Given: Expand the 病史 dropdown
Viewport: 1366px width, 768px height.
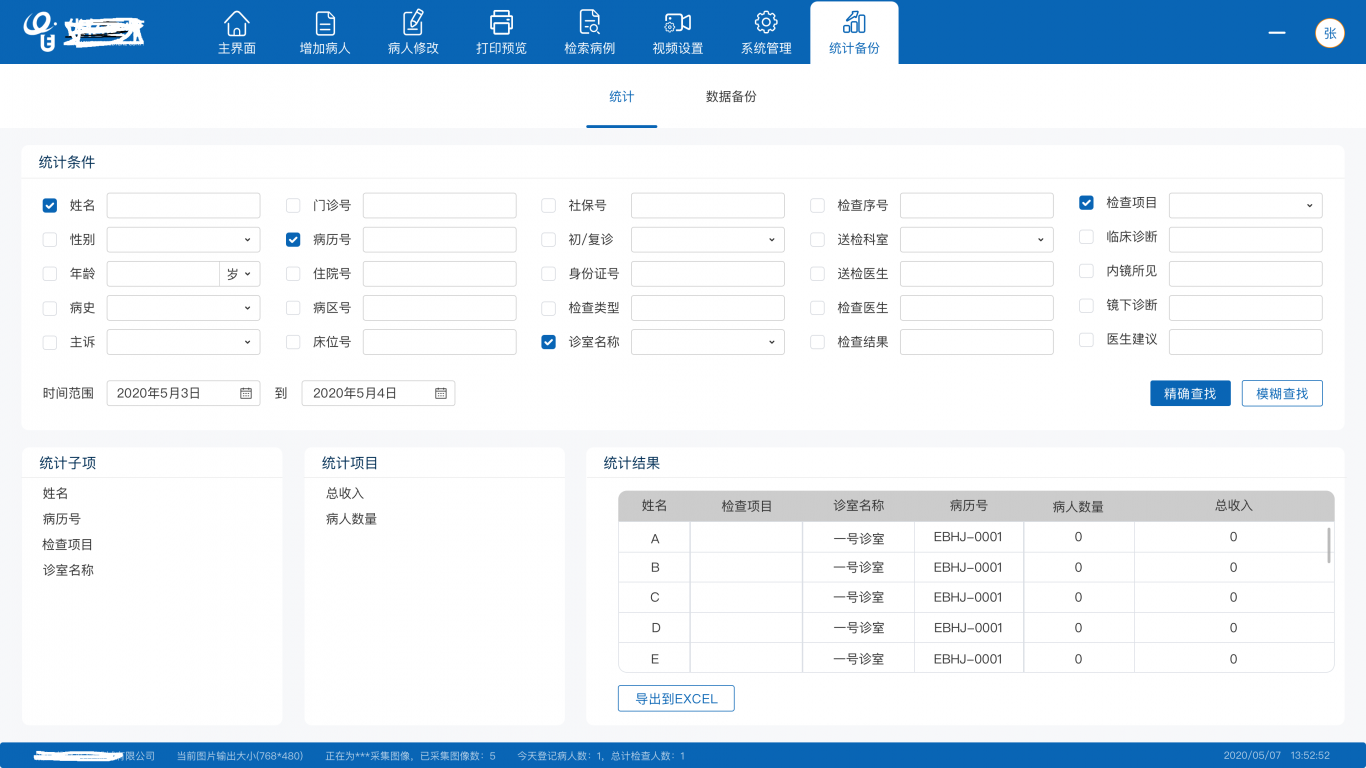Looking at the screenshot, I should coord(183,307).
